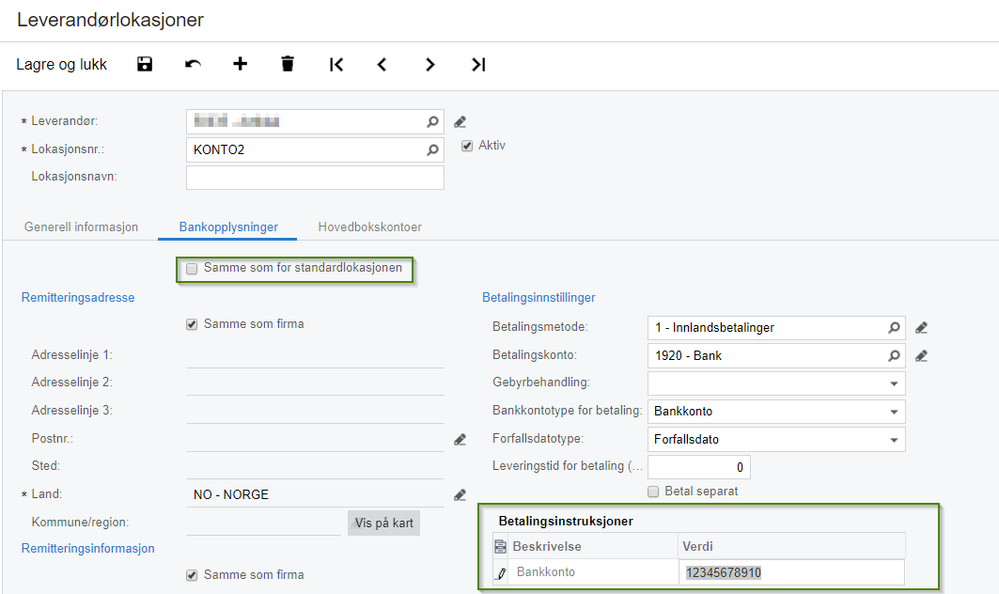Open lookup magnifier in Lokasjonsnr. field
Viewport: 999px width, 594px height.
click(433, 150)
